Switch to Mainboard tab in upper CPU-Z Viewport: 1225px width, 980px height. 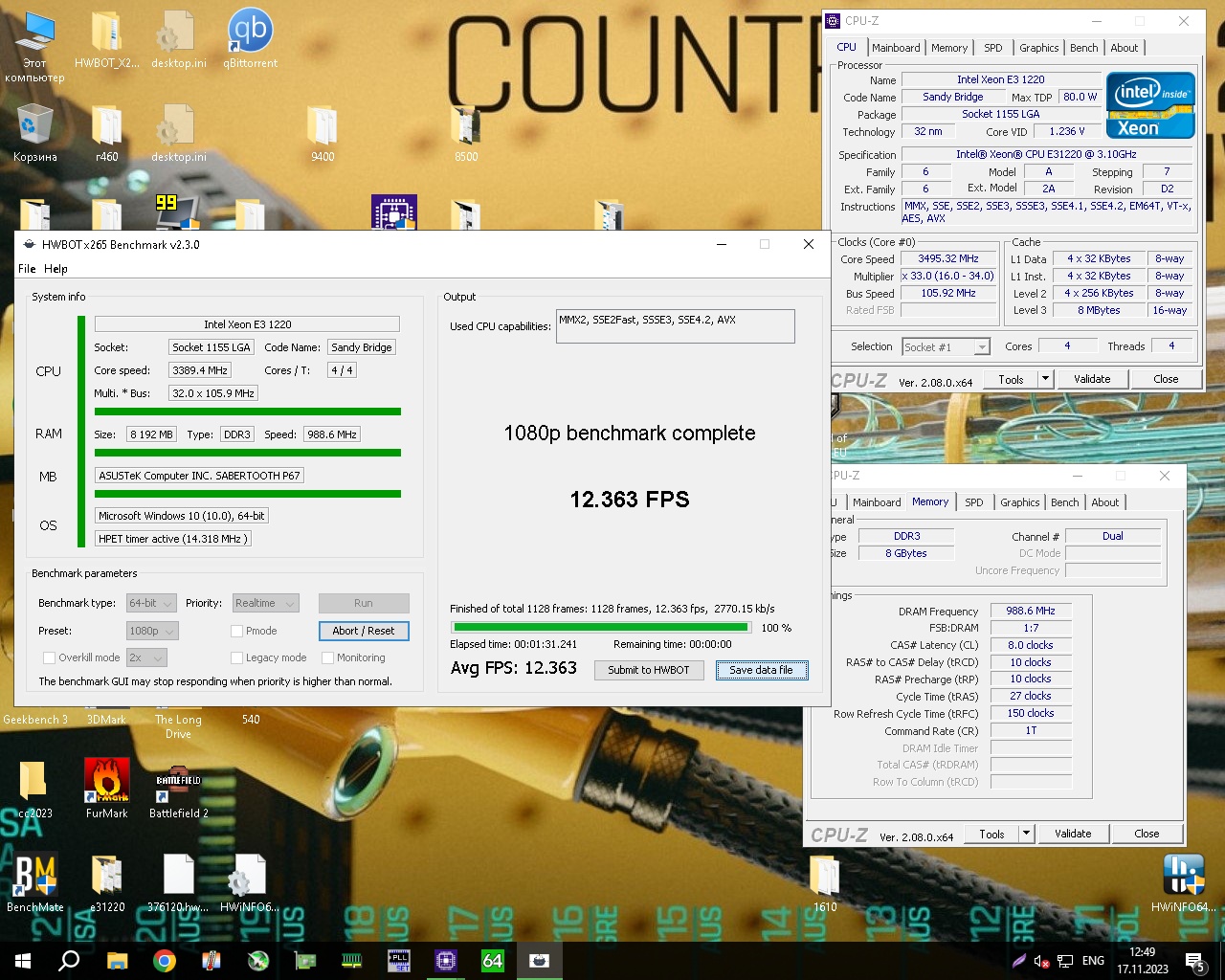896,48
